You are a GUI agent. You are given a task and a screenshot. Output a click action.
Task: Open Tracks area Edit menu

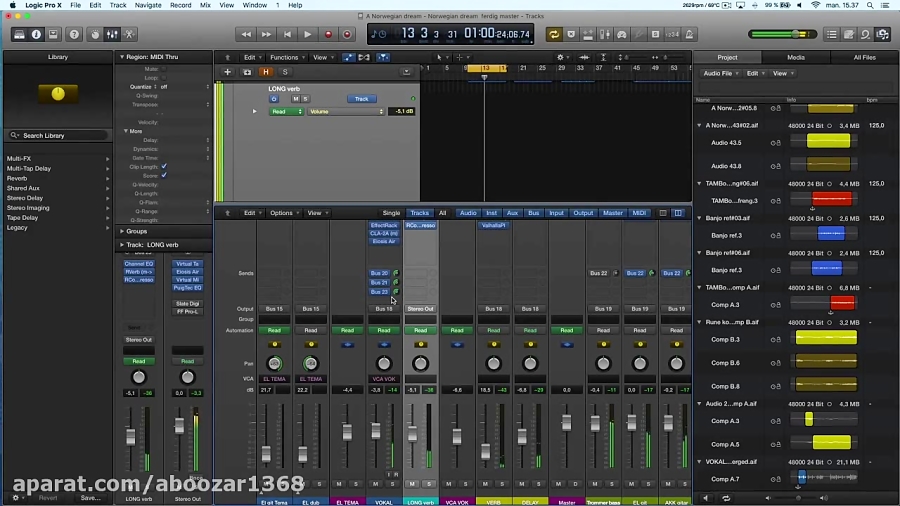[252, 57]
